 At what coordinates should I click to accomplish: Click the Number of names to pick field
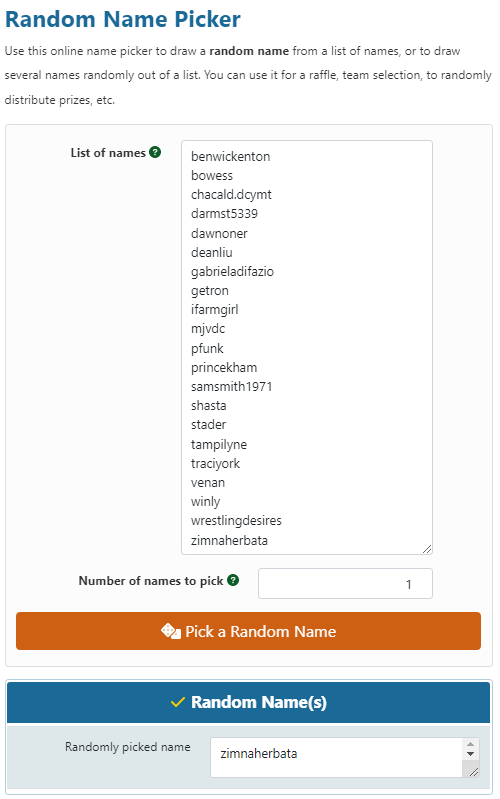(x=345, y=583)
